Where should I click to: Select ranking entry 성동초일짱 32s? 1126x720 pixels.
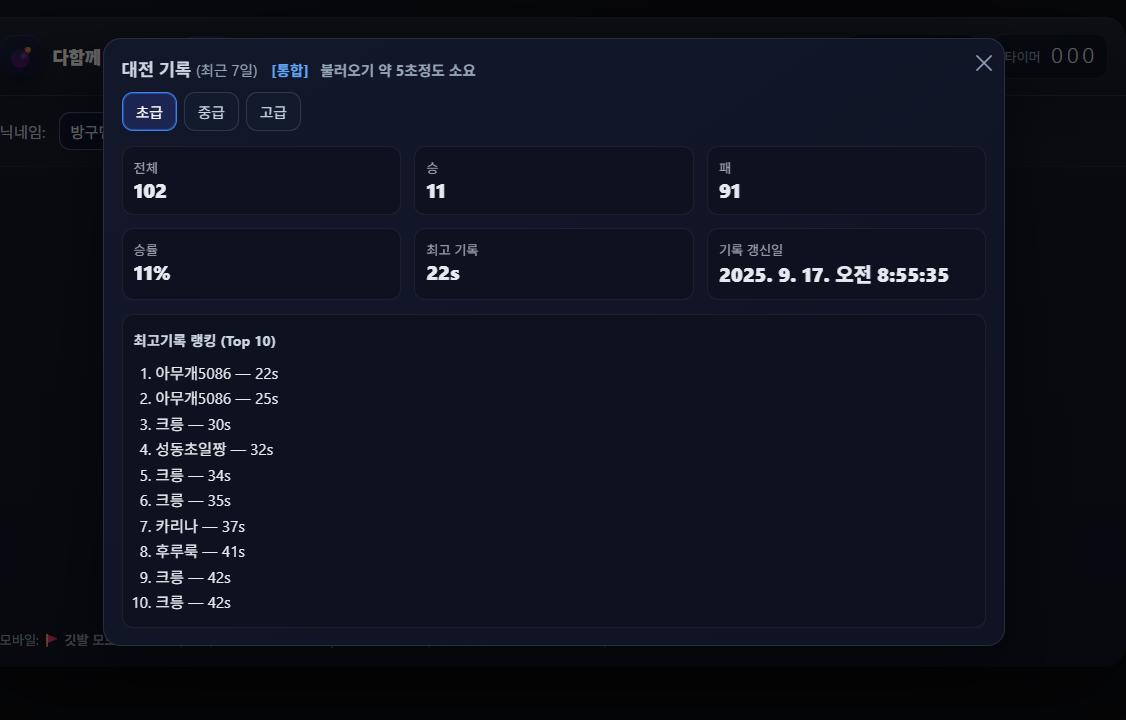(206, 449)
